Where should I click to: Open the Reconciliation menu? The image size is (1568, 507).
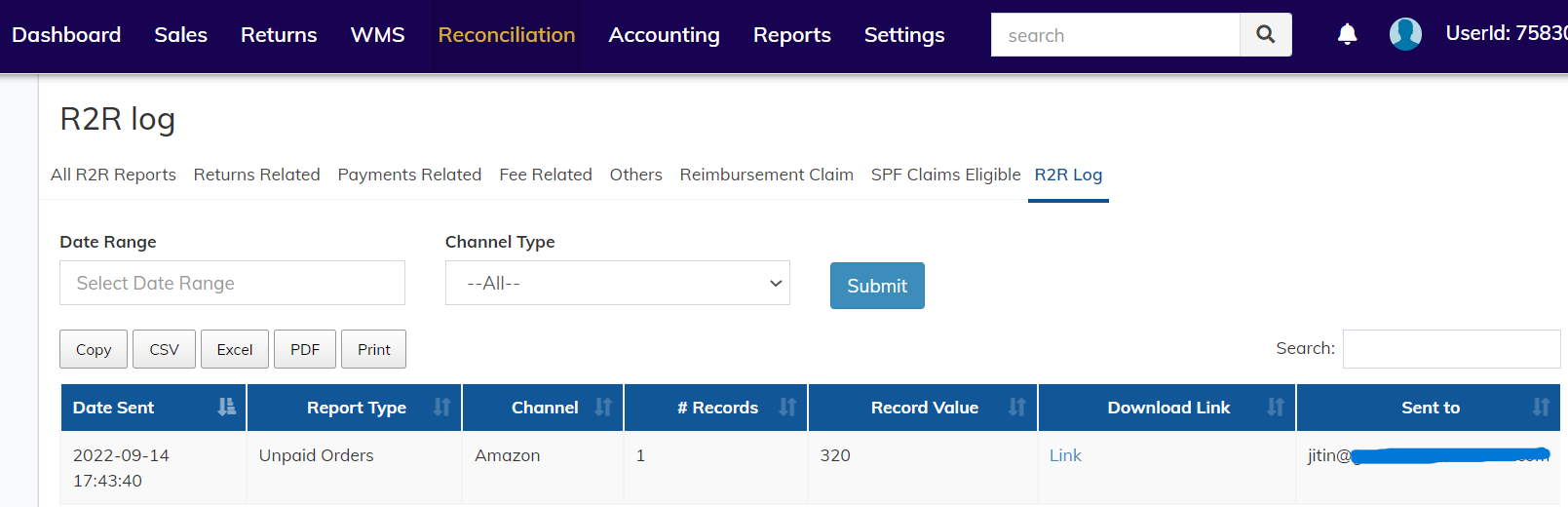click(x=507, y=35)
